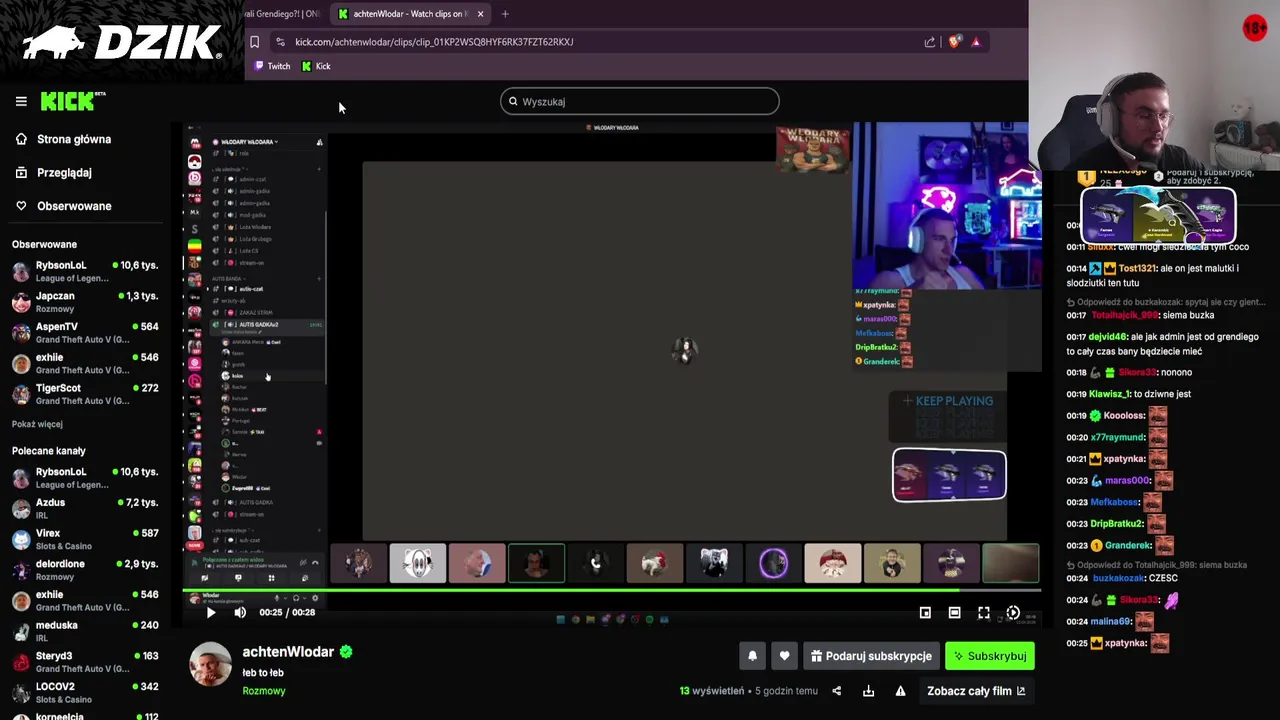Toggle theater mode on player
The height and width of the screenshot is (720, 1280).
[x=954, y=612]
